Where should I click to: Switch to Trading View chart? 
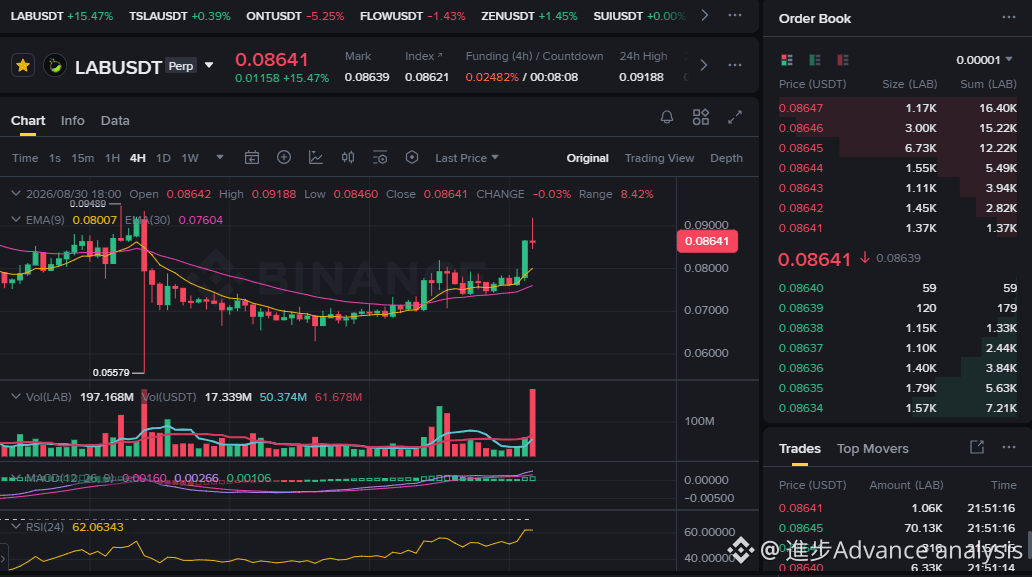point(659,158)
